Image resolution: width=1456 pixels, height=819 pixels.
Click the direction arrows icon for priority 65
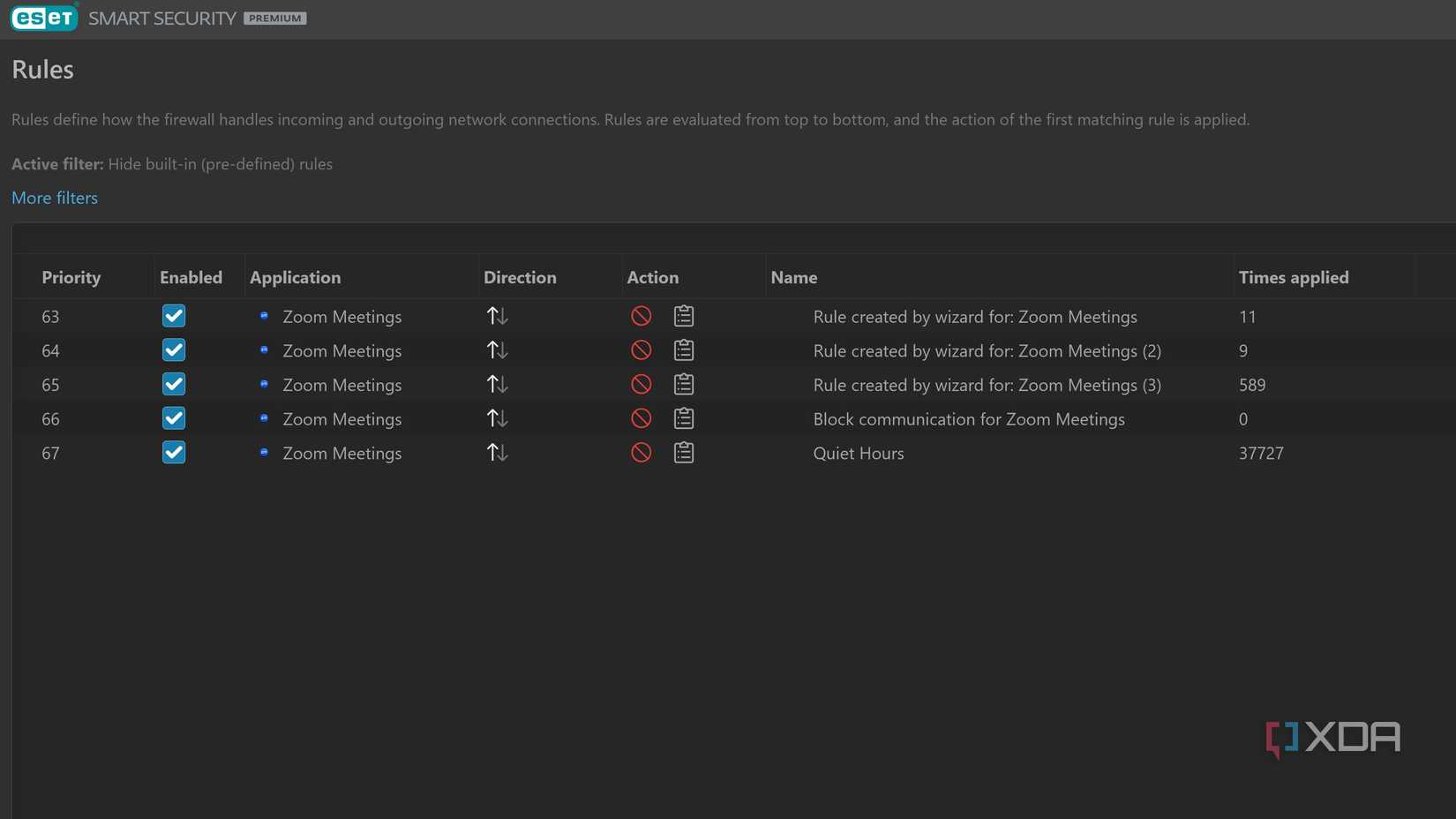[497, 384]
